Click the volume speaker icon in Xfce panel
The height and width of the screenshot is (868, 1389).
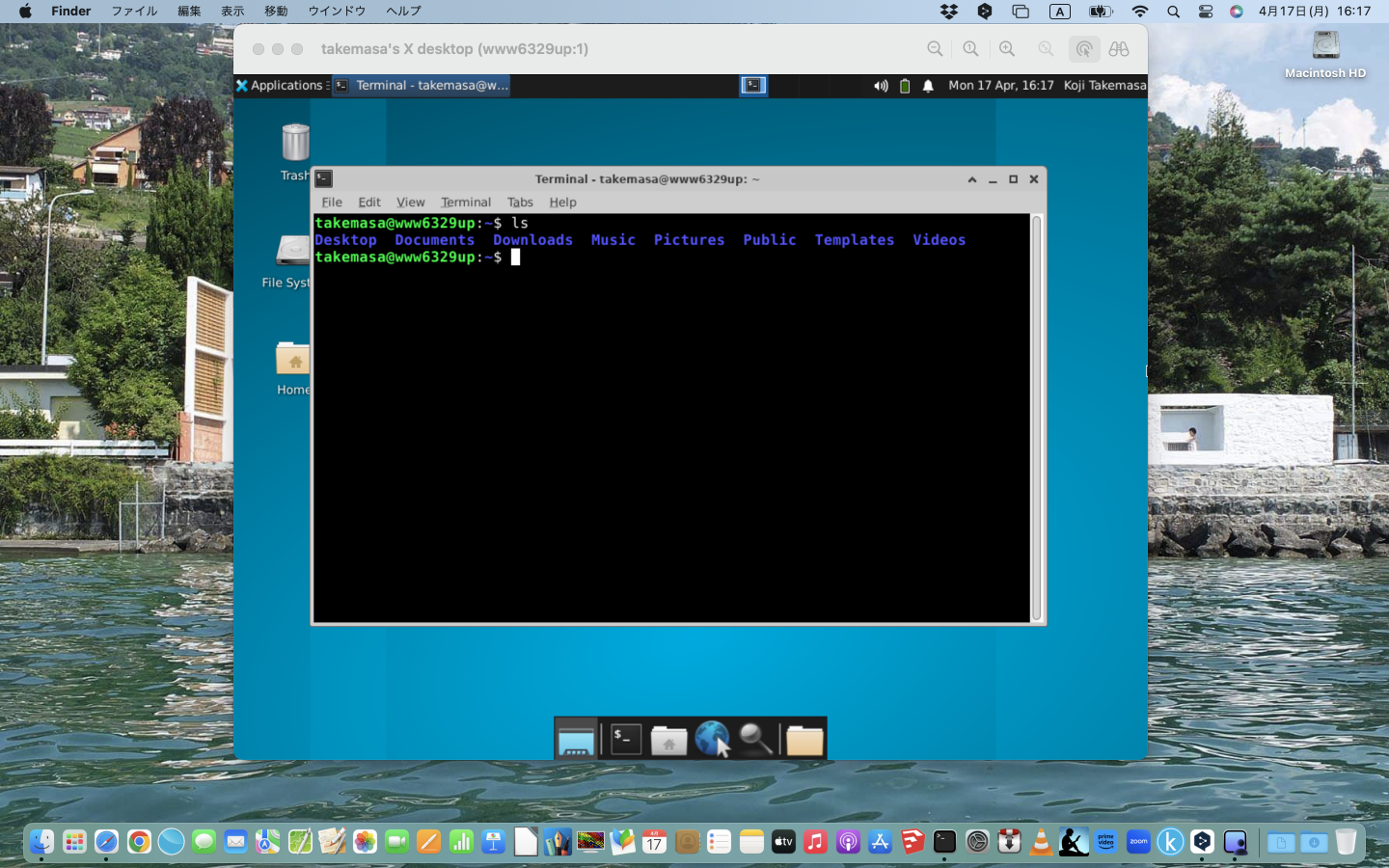(x=880, y=86)
